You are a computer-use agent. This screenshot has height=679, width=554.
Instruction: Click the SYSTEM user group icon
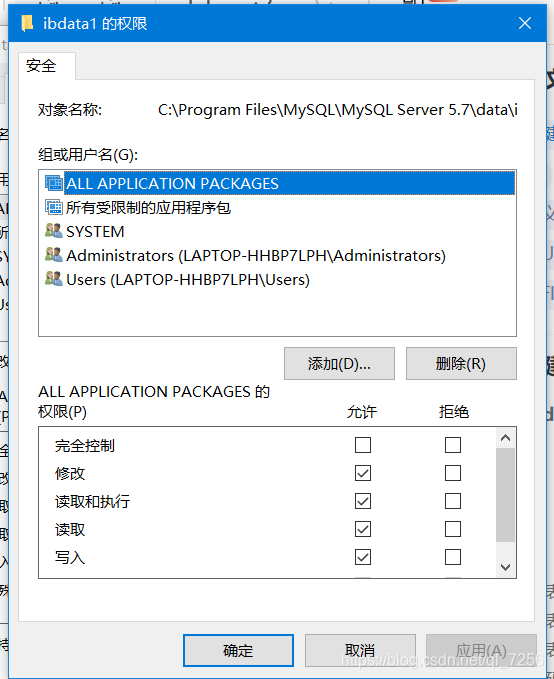[54, 231]
